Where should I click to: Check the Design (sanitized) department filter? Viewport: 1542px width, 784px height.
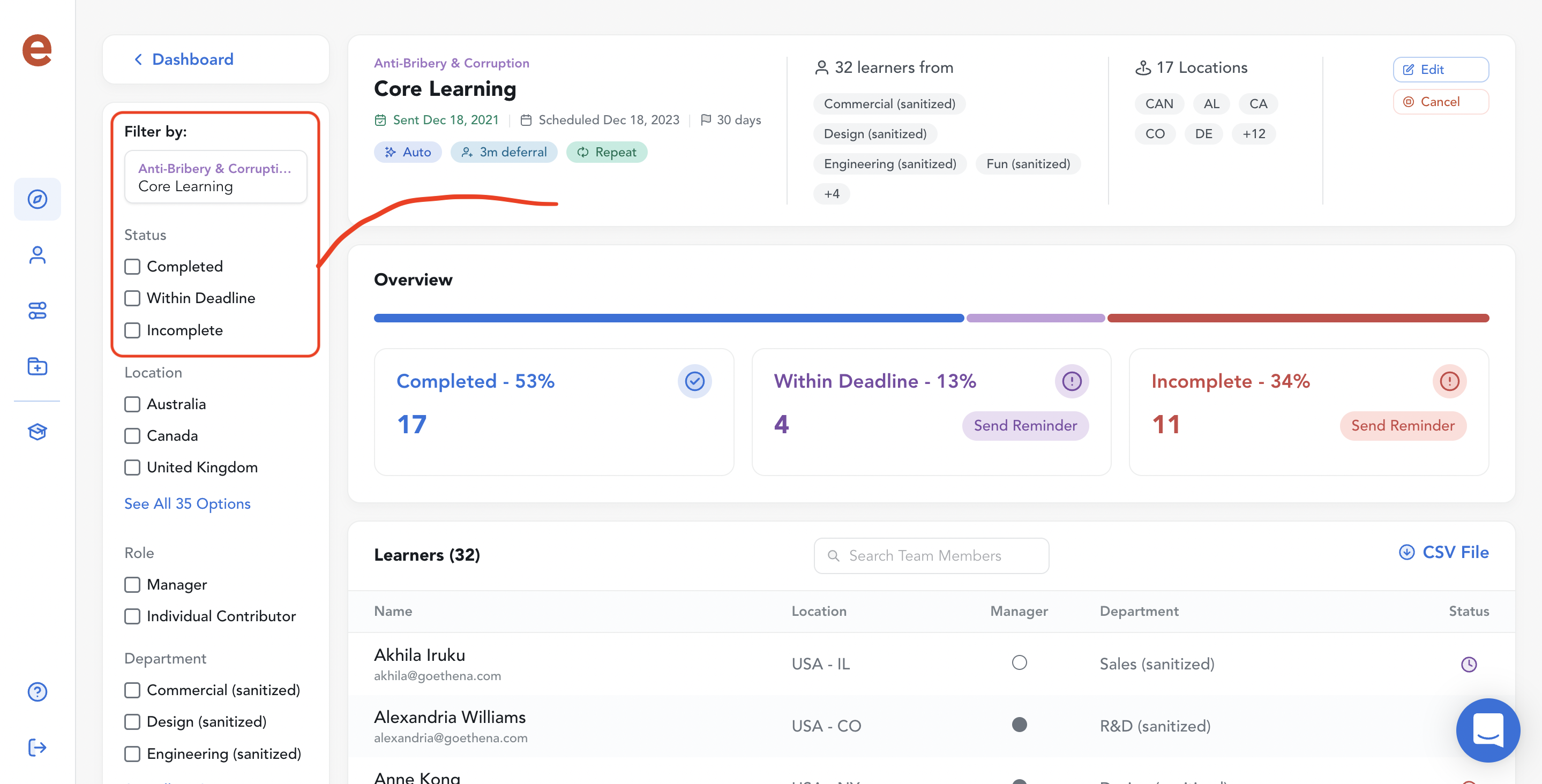(132, 722)
